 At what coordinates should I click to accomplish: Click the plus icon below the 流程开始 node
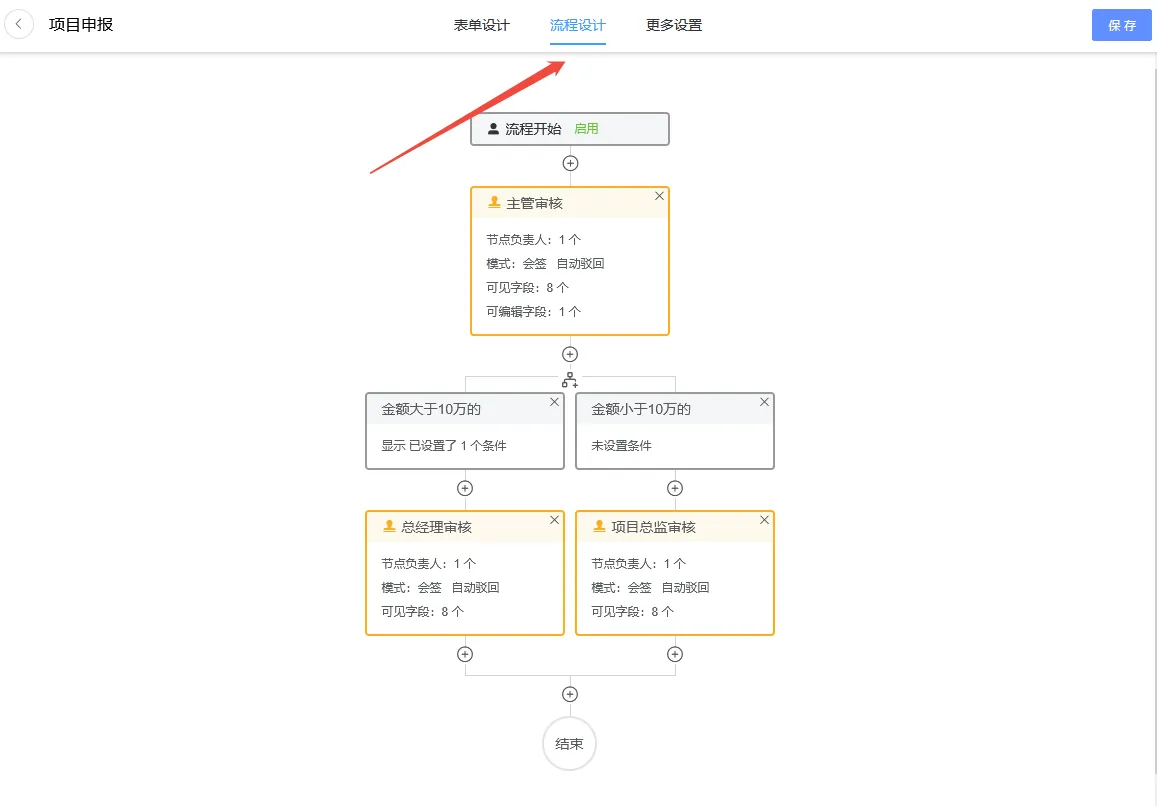click(570, 162)
